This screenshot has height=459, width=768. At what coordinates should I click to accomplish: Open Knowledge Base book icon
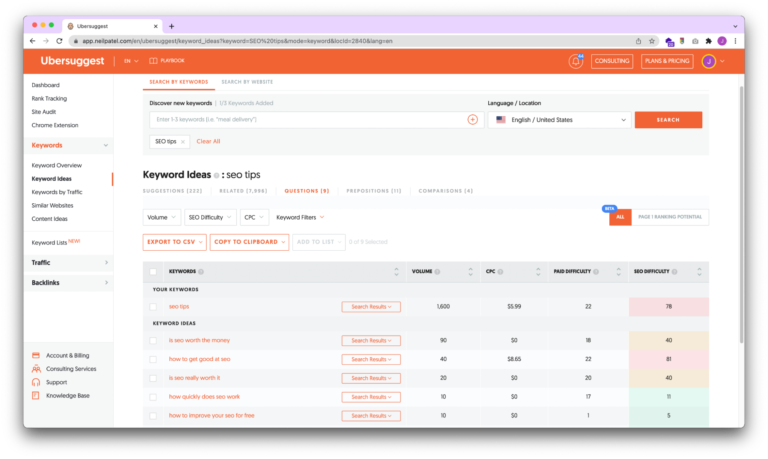[36, 396]
